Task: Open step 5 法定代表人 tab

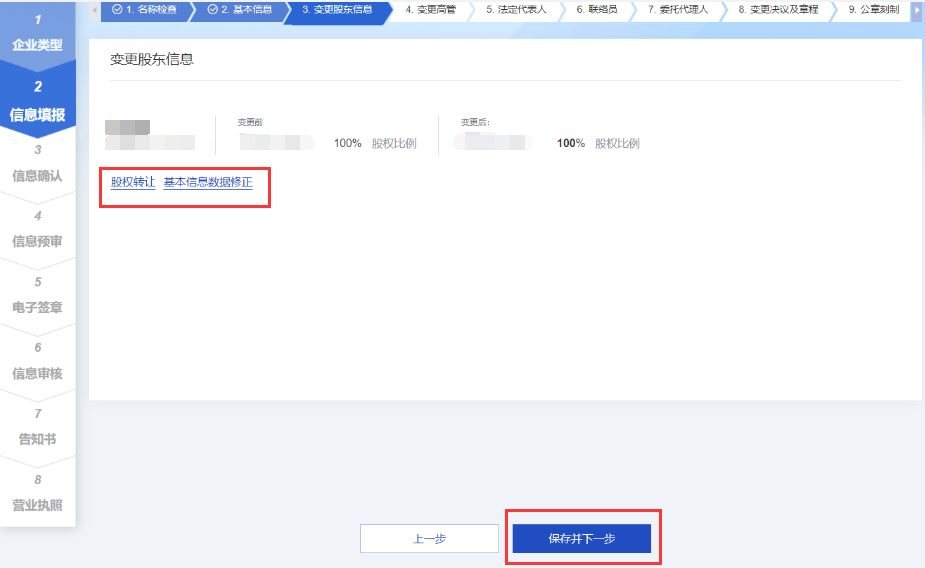Action: [516, 9]
